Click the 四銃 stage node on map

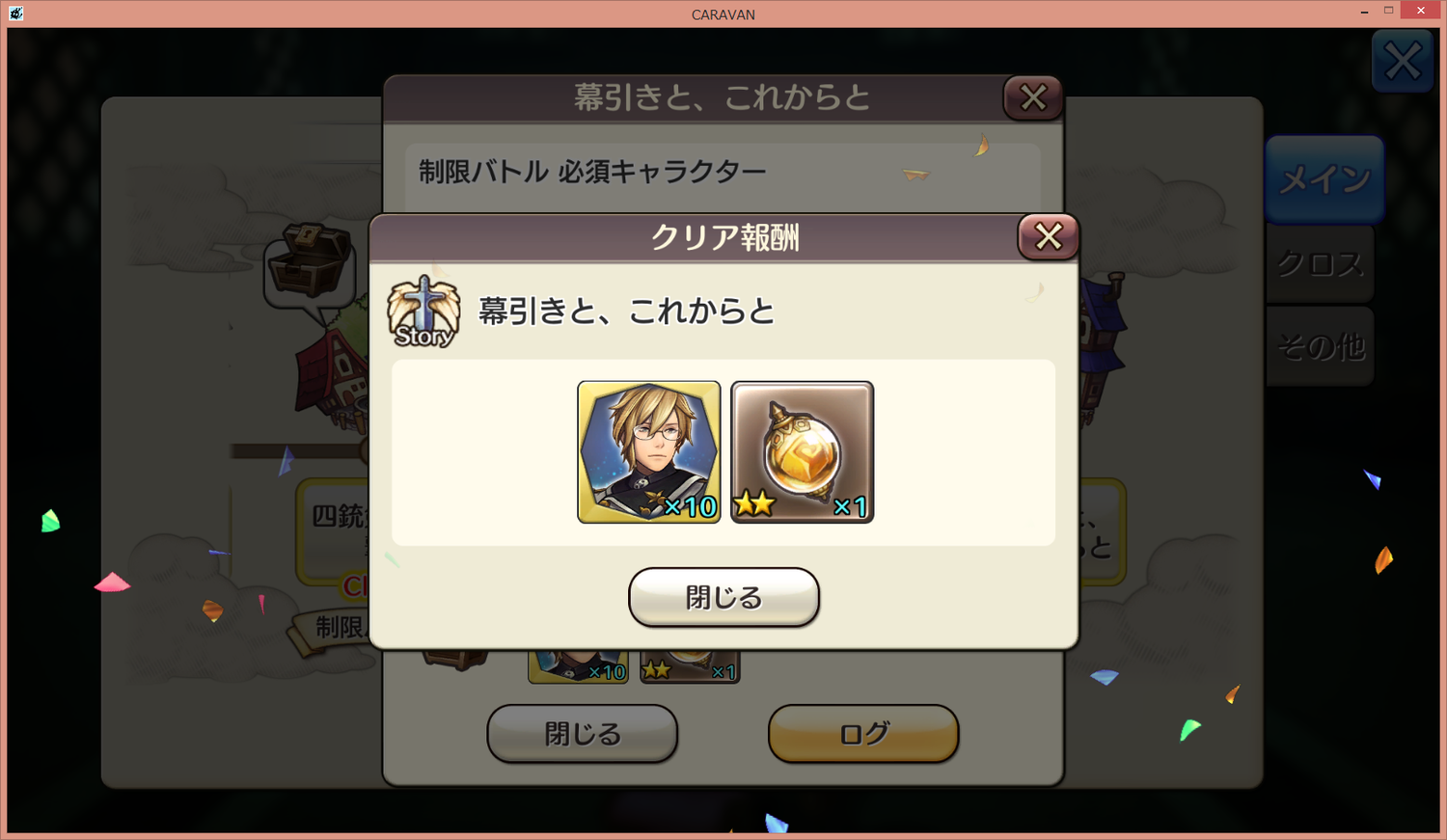point(337,517)
